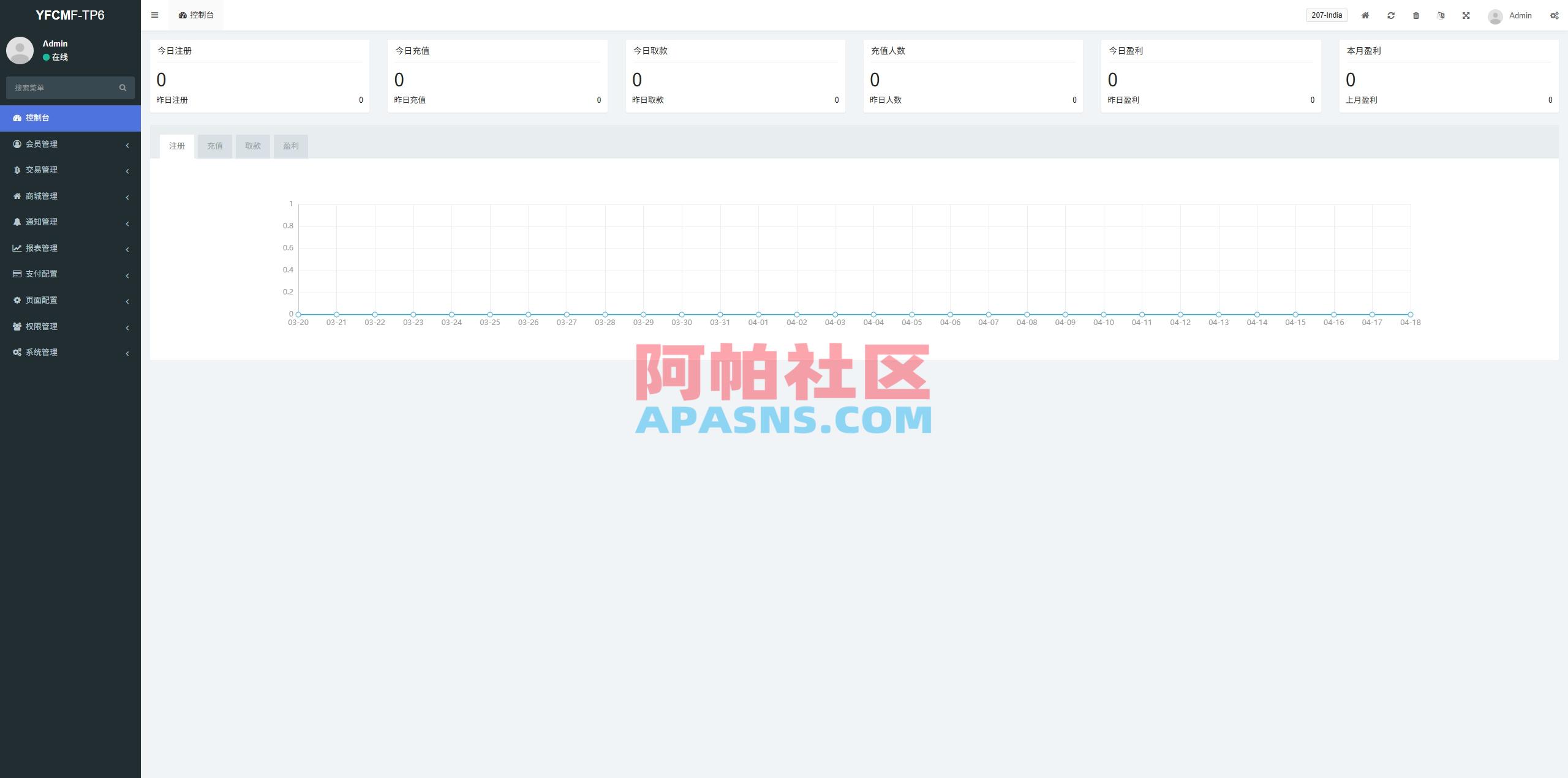
Task: Click the 04-01 data point on the chart
Action: point(758,313)
